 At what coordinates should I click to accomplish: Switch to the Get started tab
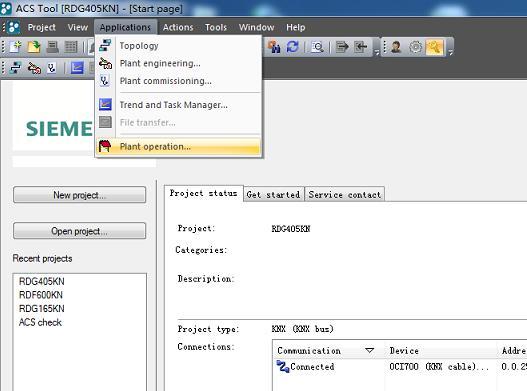pos(273,194)
